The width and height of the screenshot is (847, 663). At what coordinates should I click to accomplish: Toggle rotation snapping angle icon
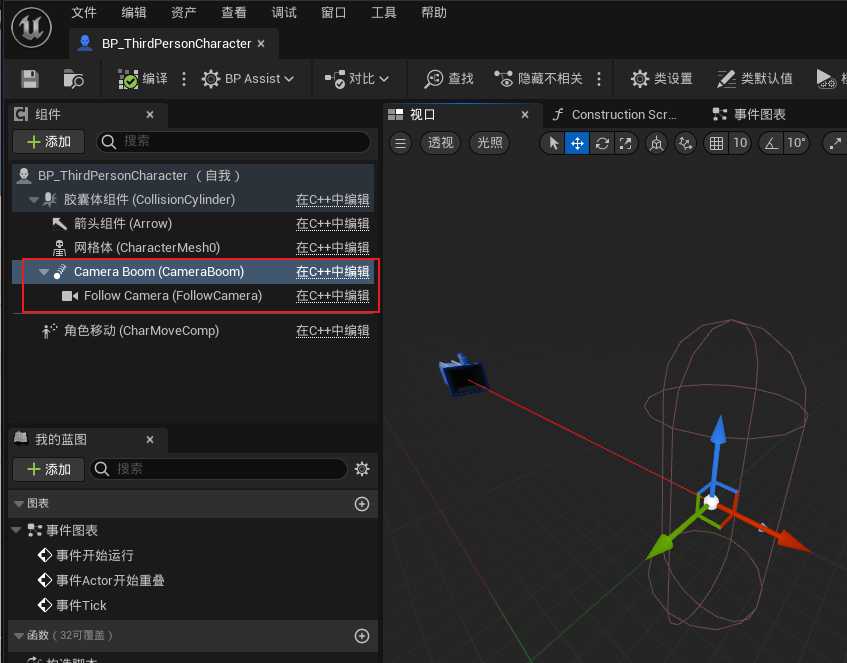pos(771,143)
